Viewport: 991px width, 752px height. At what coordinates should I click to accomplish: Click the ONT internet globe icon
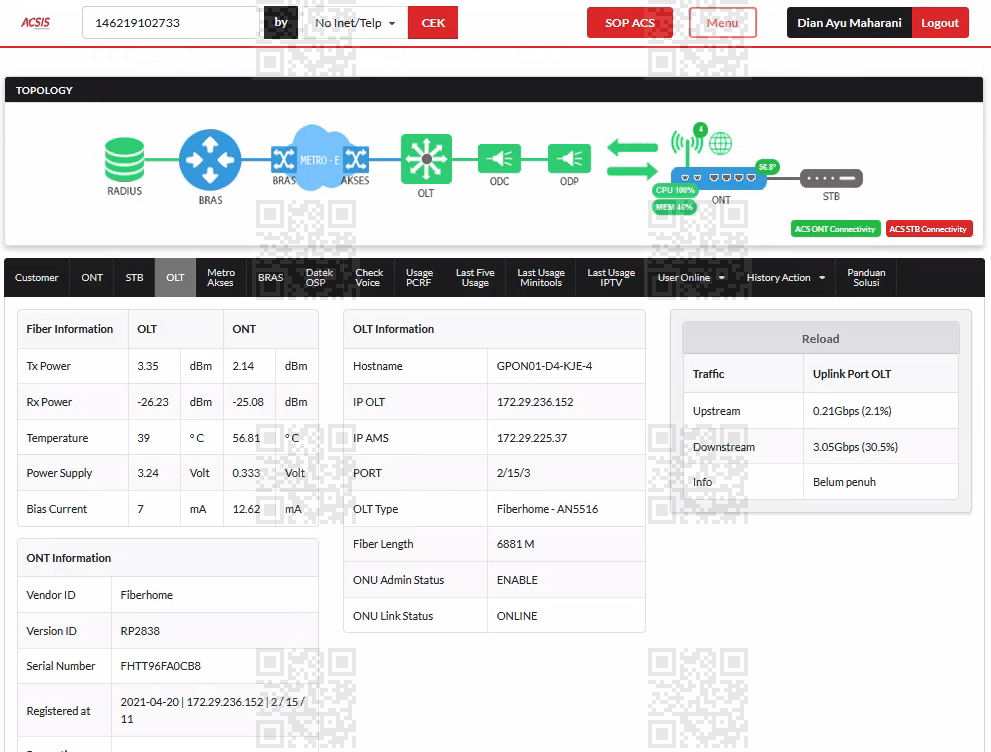coord(720,143)
